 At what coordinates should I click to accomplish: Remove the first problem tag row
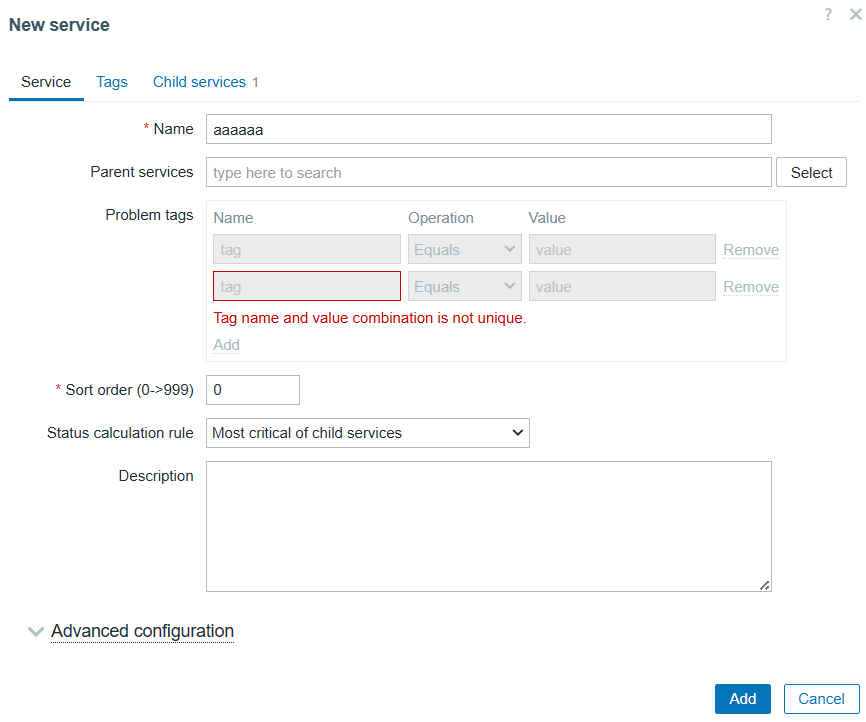point(751,250)
